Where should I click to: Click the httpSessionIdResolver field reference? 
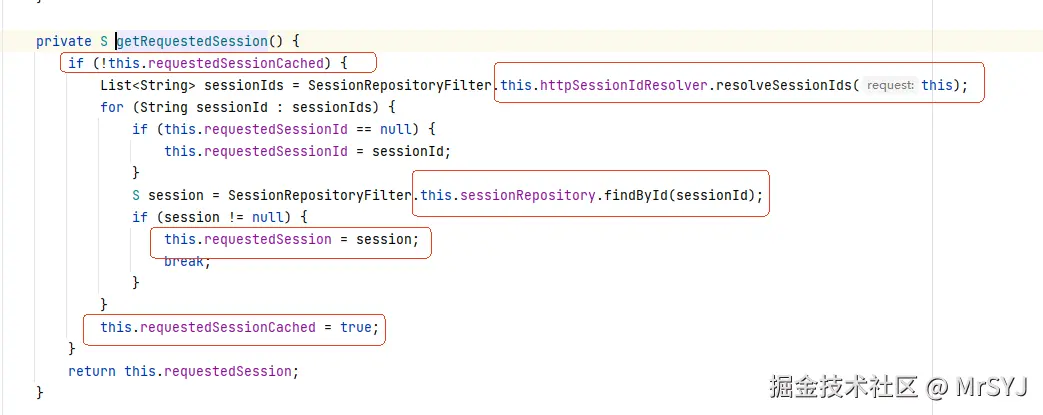624,85
